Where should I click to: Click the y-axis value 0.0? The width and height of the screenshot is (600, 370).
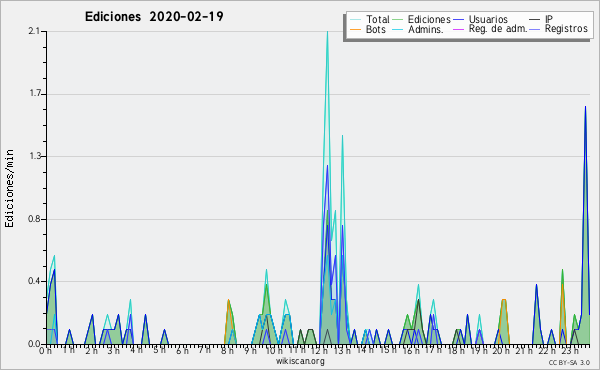34,344
